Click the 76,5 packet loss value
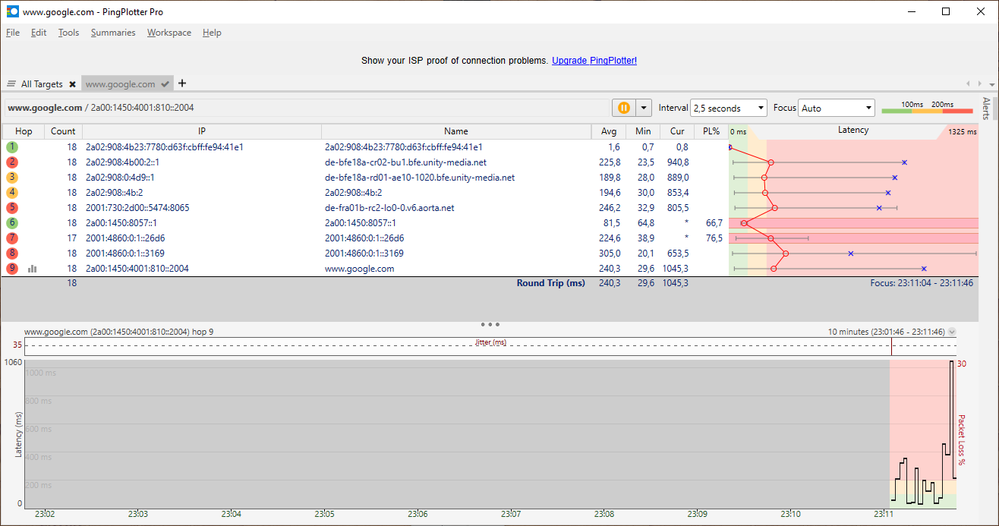The width and height of the screenshot is (999, 526). (714, 238)
